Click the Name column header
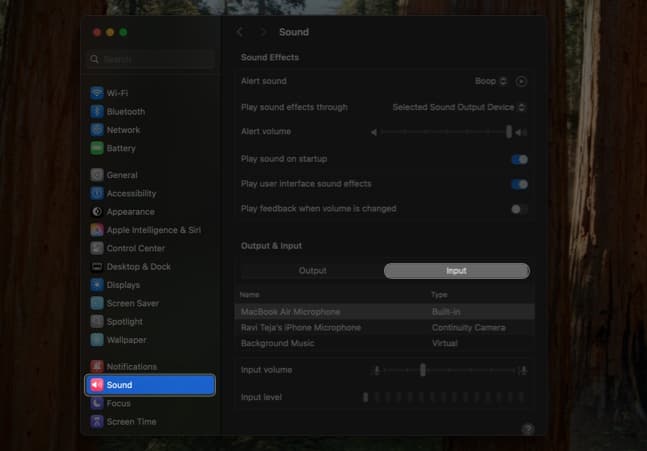This screenshot has width=647, height=451. coord(250,295)
